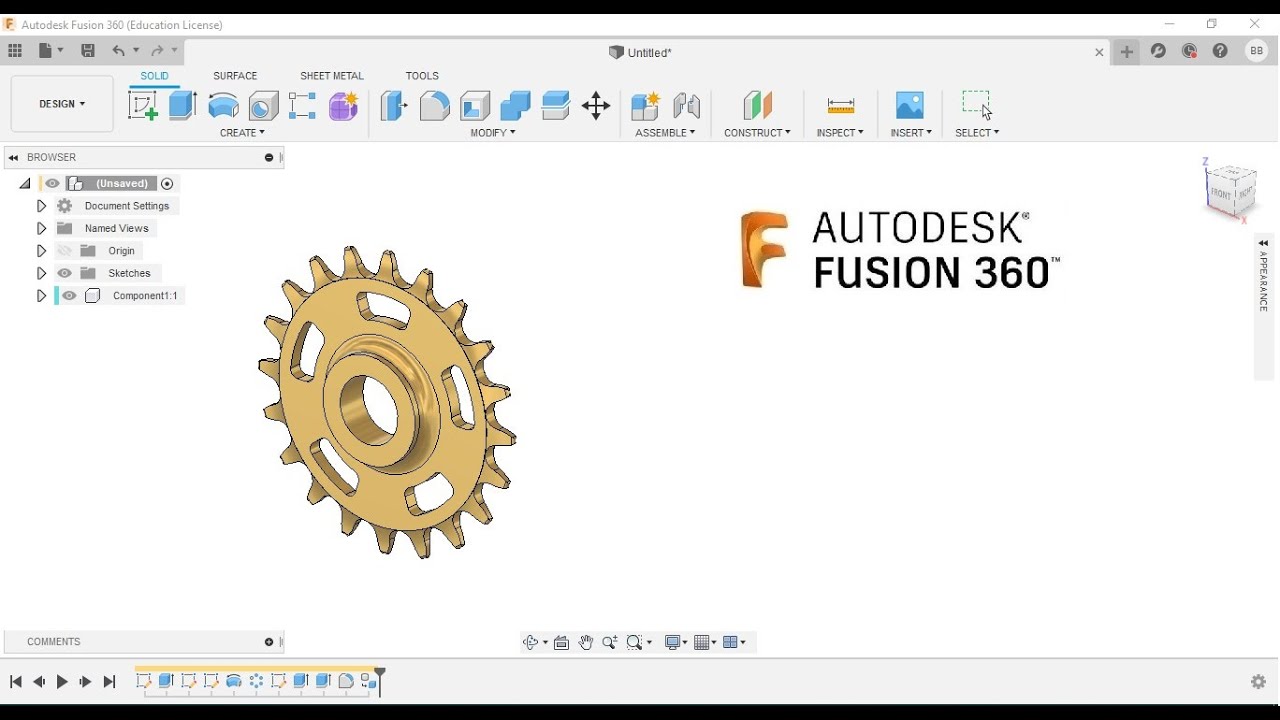Toggle visibility of the Unsaved root component
Image resolution: width=1280 pixels, height=720 pixels.
click(x=52, y=183)
